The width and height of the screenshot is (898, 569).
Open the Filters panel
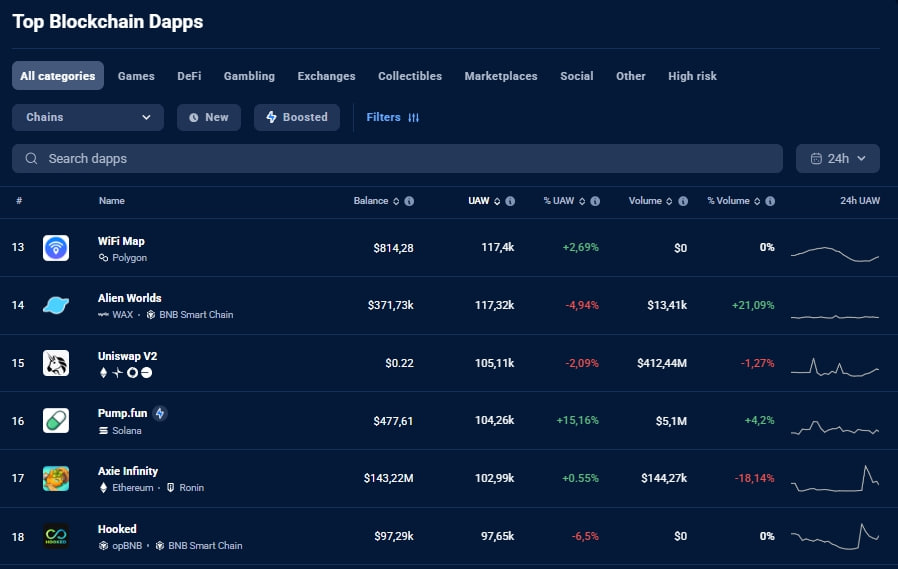393,117
